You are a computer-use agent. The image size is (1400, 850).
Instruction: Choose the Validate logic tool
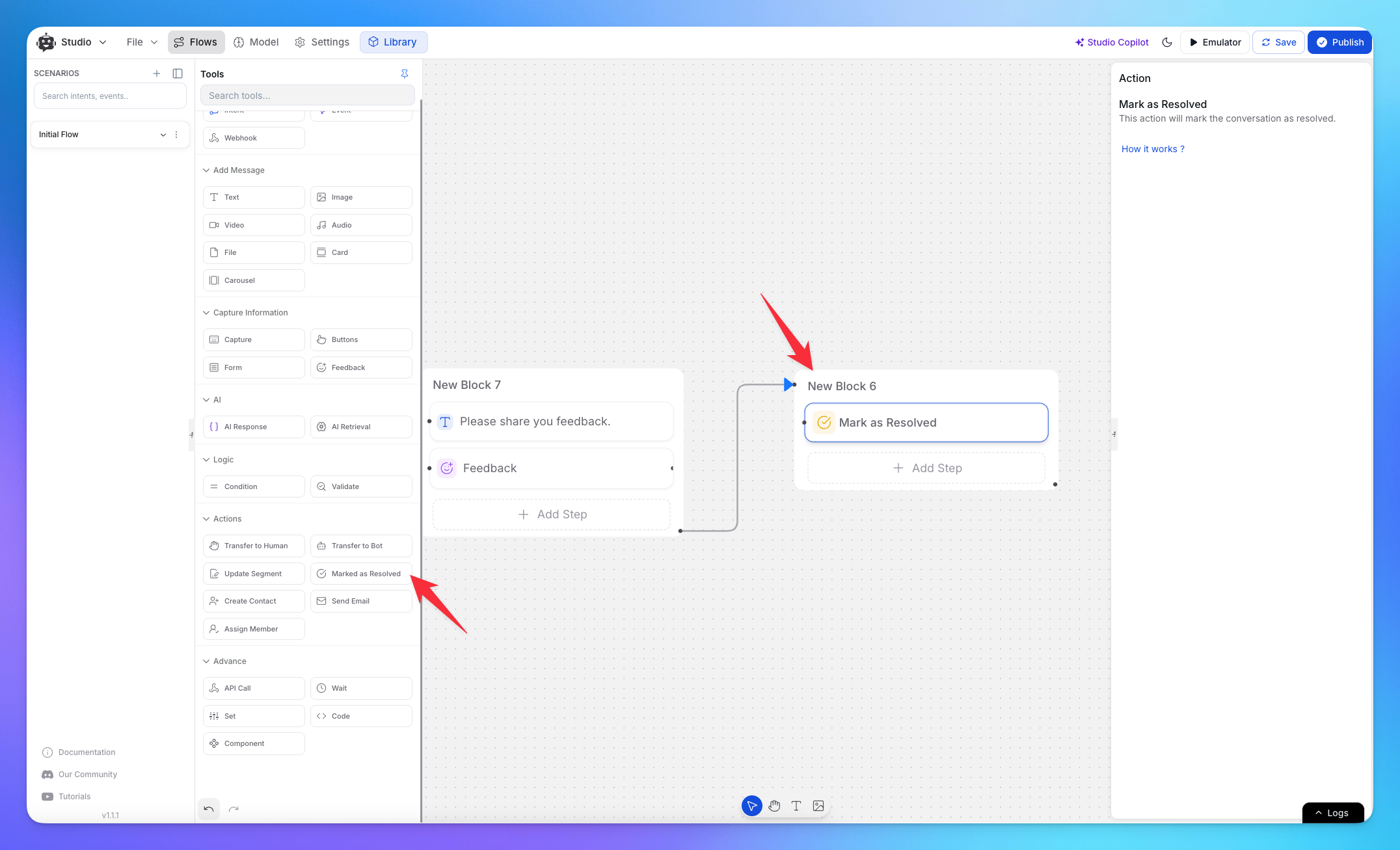361,486
